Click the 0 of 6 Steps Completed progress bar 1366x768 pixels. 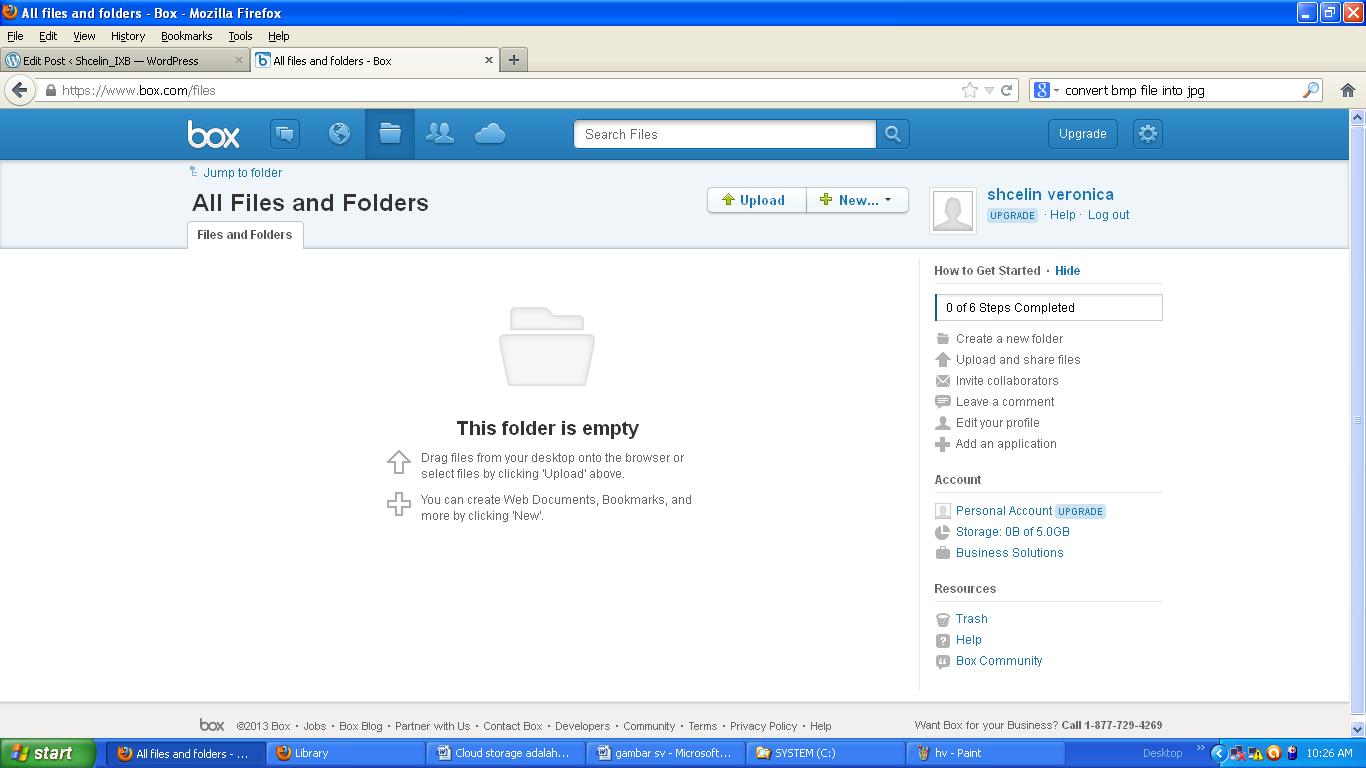1047,307
